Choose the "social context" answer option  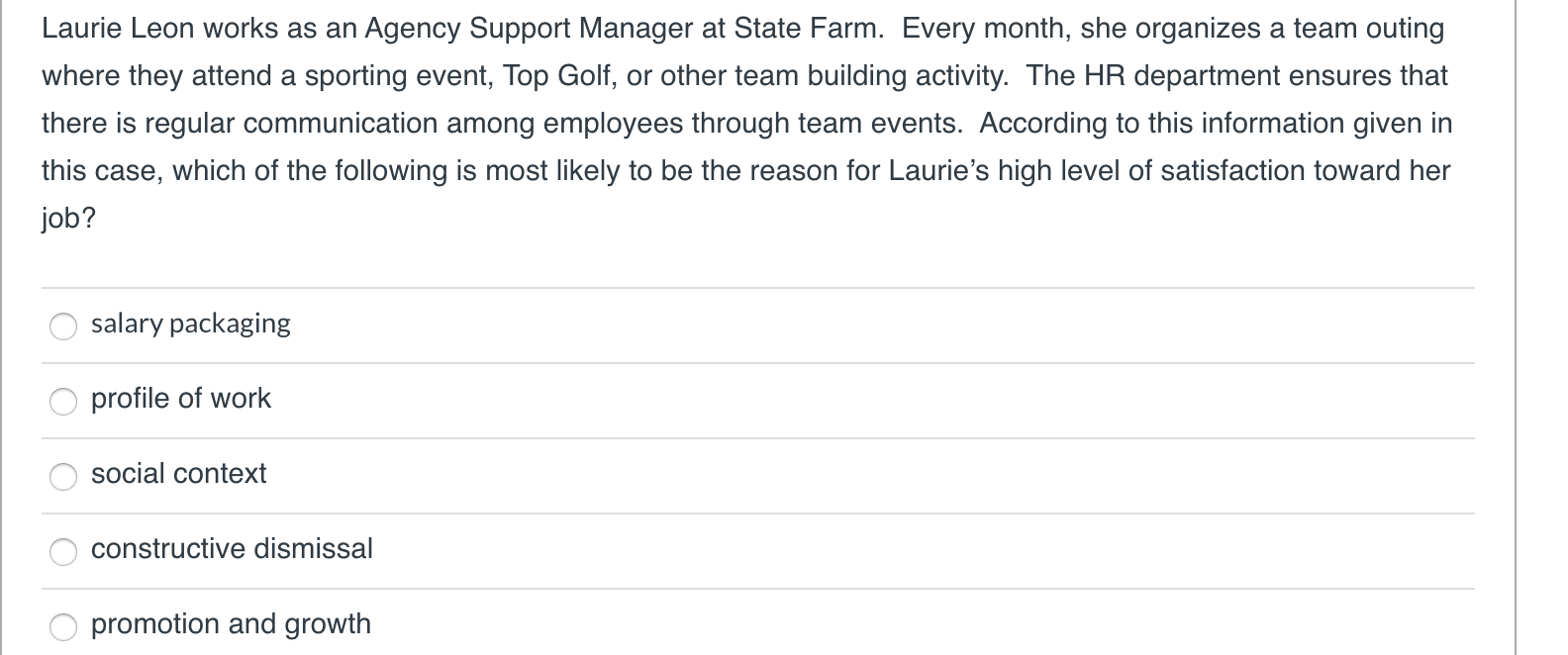63,476
